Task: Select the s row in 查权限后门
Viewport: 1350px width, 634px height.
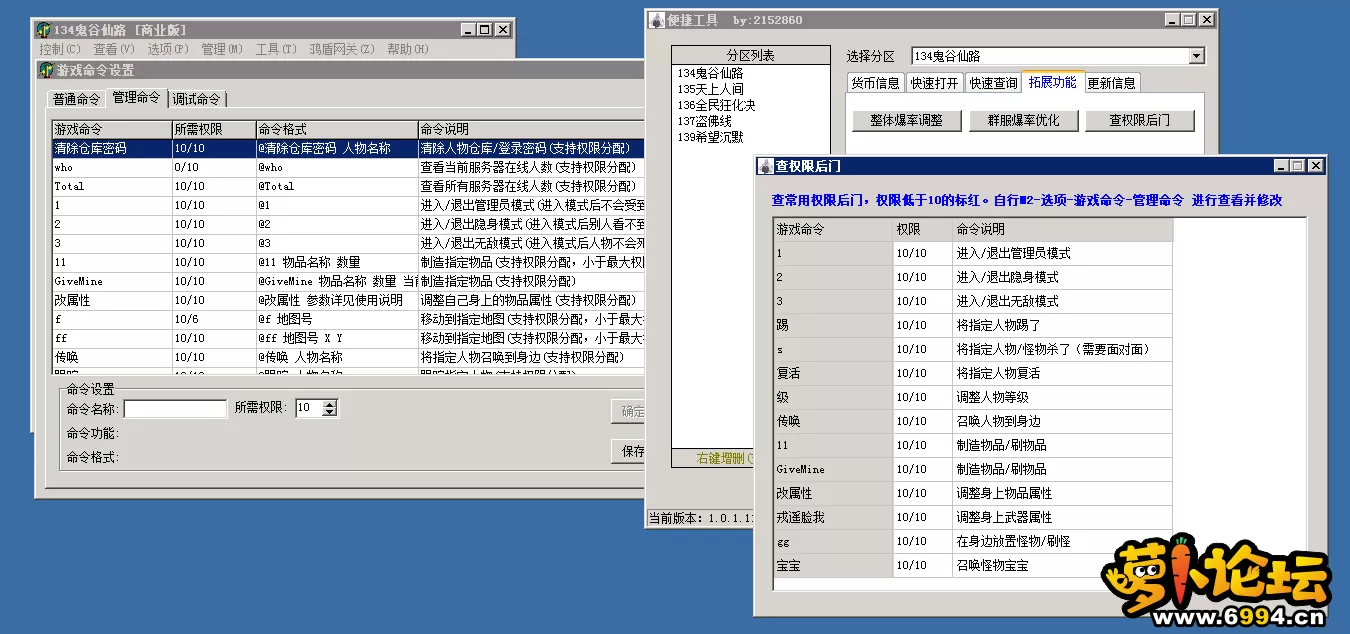Action: coord(972,349)
